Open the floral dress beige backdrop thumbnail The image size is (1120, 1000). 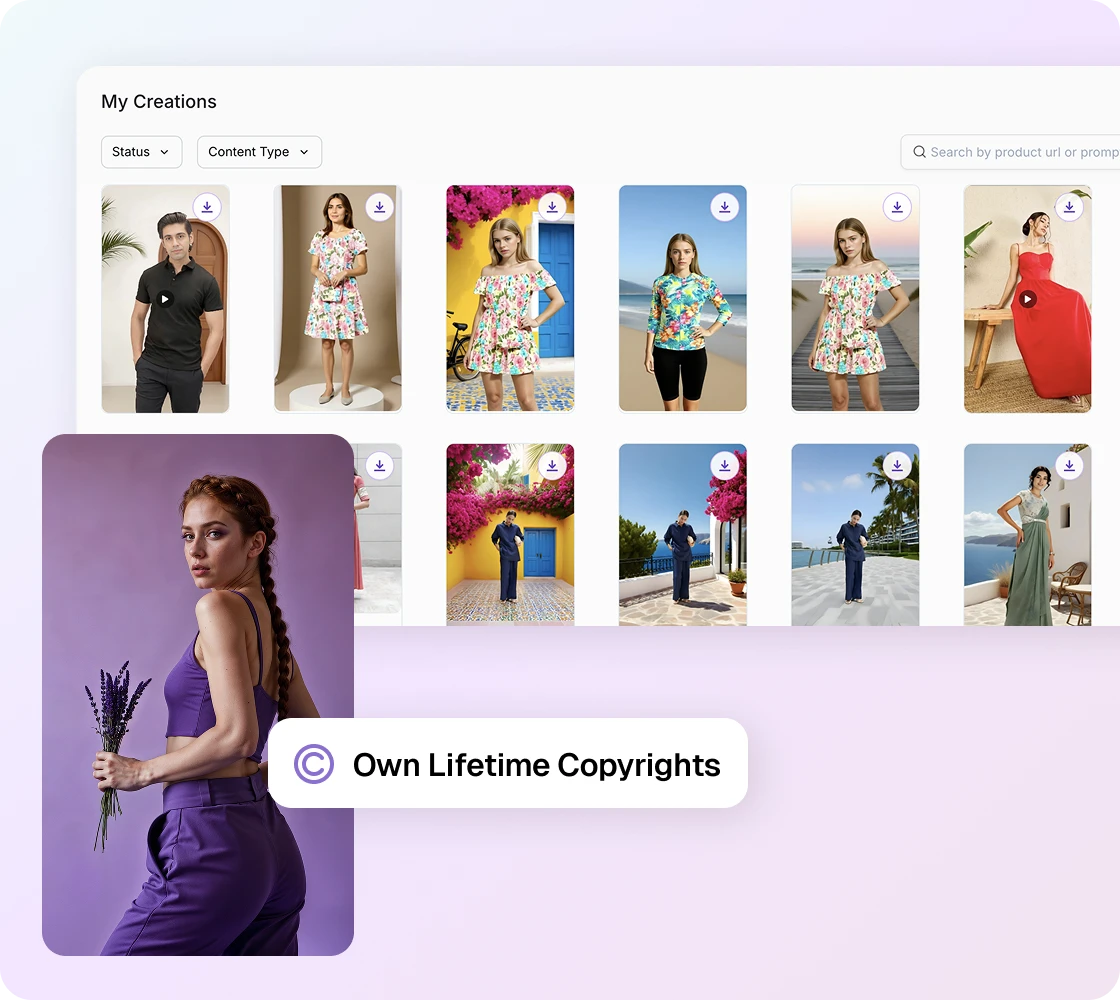(338, 299)
